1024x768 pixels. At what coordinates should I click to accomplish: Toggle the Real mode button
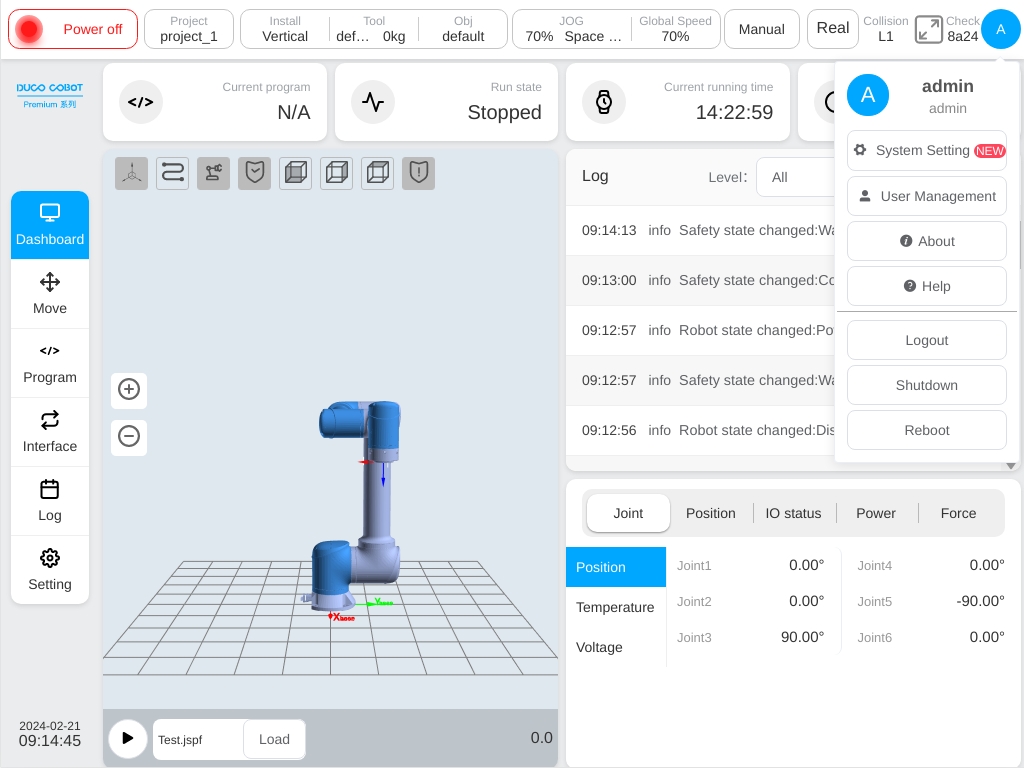[x=833, y=29]
